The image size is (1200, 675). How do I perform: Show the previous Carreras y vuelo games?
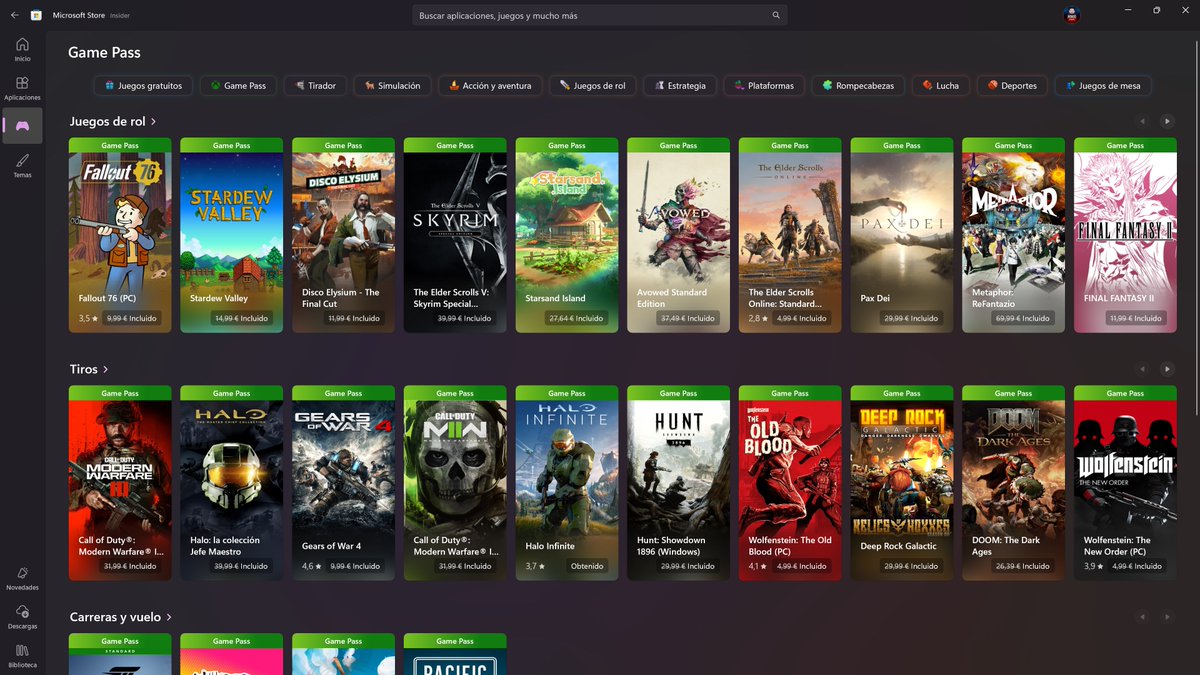(x=1142, y=617)
